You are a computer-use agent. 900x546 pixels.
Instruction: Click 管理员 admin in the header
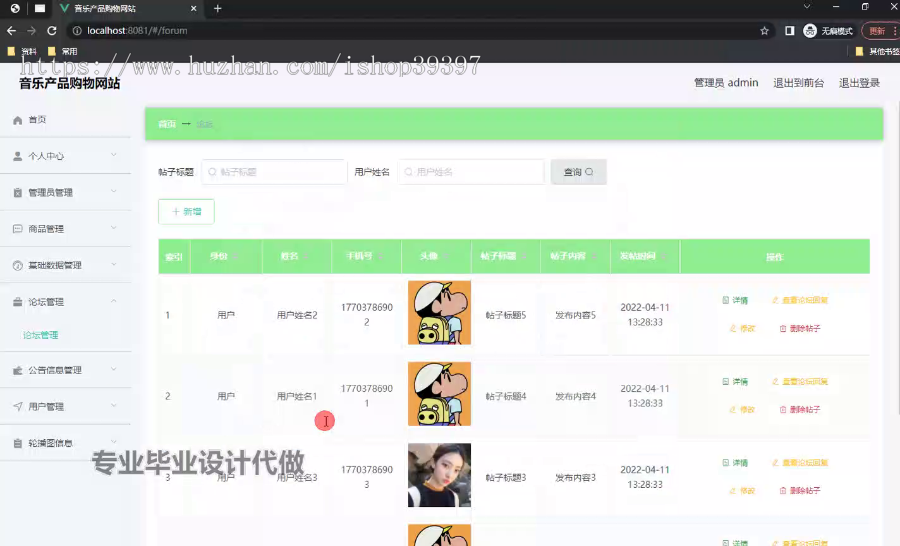coord(726,83)
